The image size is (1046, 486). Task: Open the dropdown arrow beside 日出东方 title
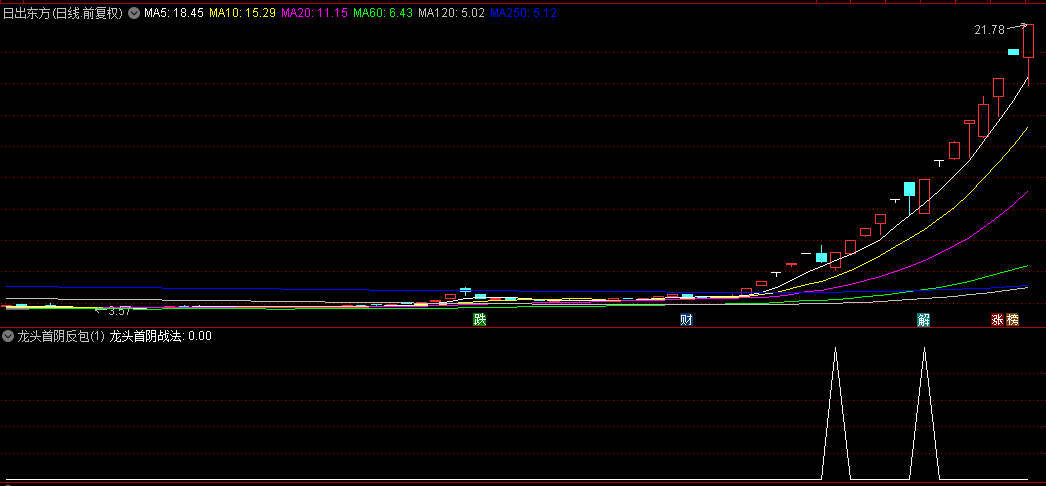coord(134,13)
